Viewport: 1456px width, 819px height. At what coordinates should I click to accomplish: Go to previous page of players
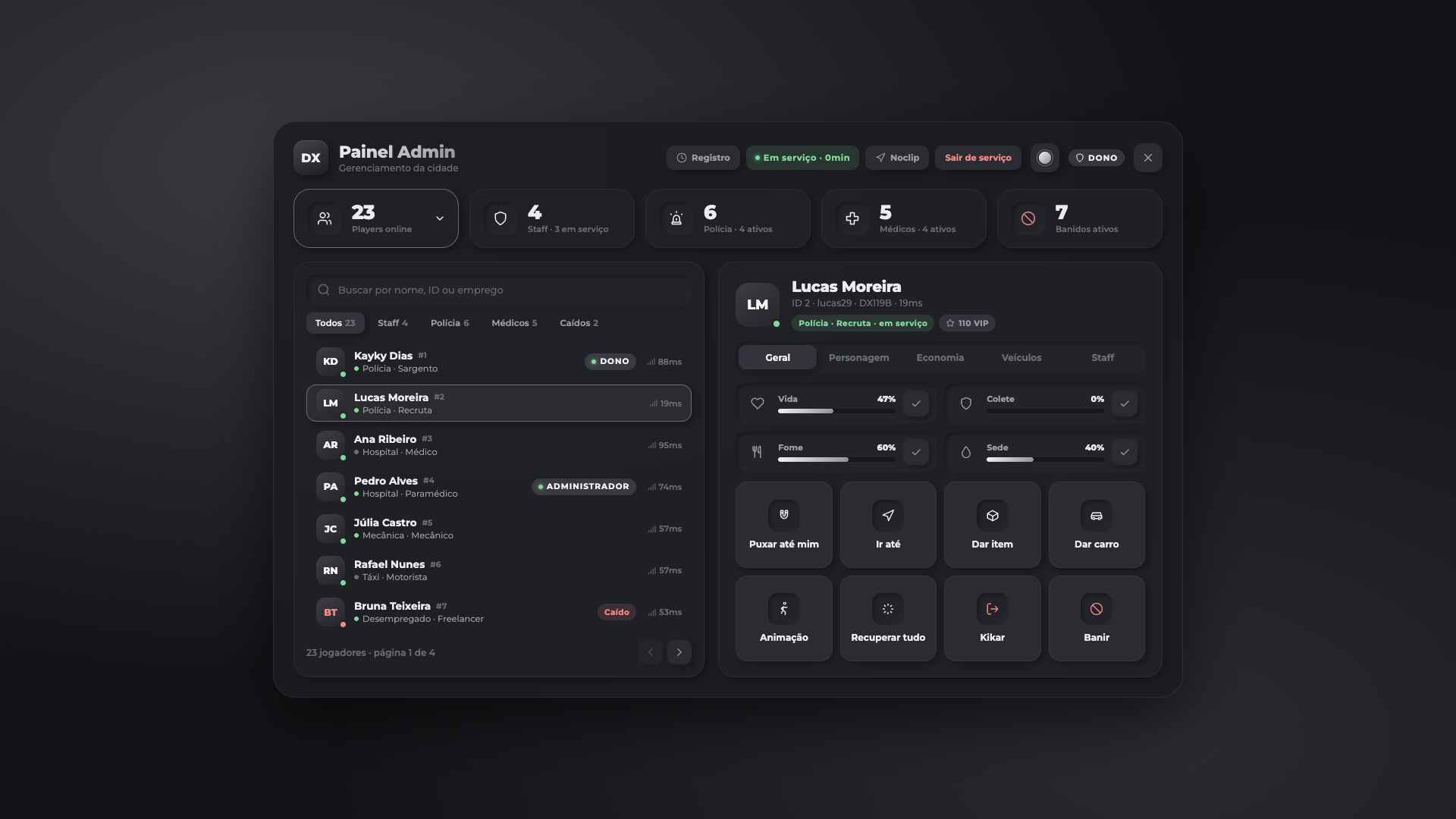(650, 652)
